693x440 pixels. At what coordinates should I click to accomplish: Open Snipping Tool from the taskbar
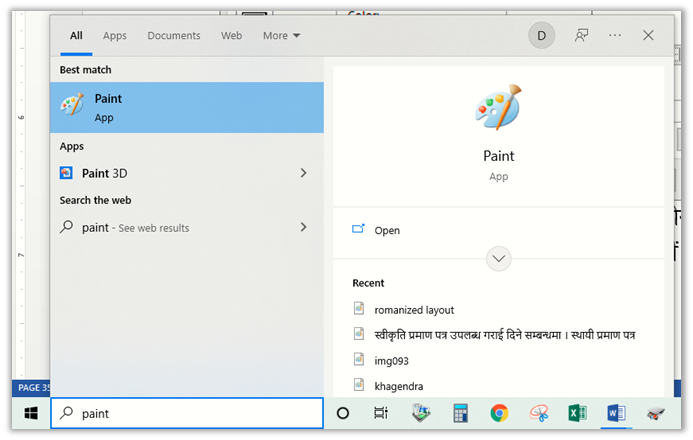pyautogui.click(x=539, y=413)
